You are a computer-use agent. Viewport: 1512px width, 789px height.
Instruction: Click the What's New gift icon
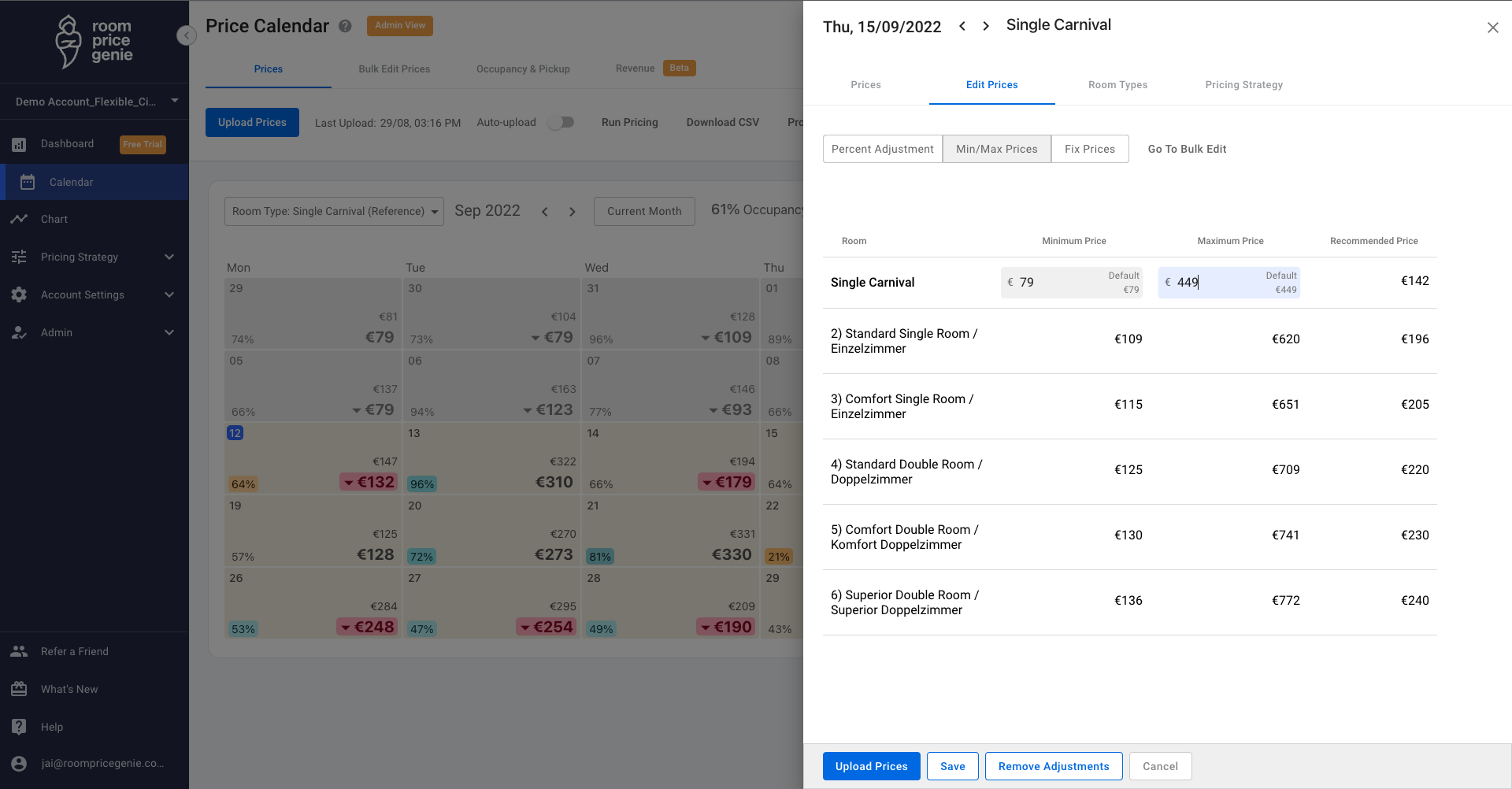coord(19,688)
